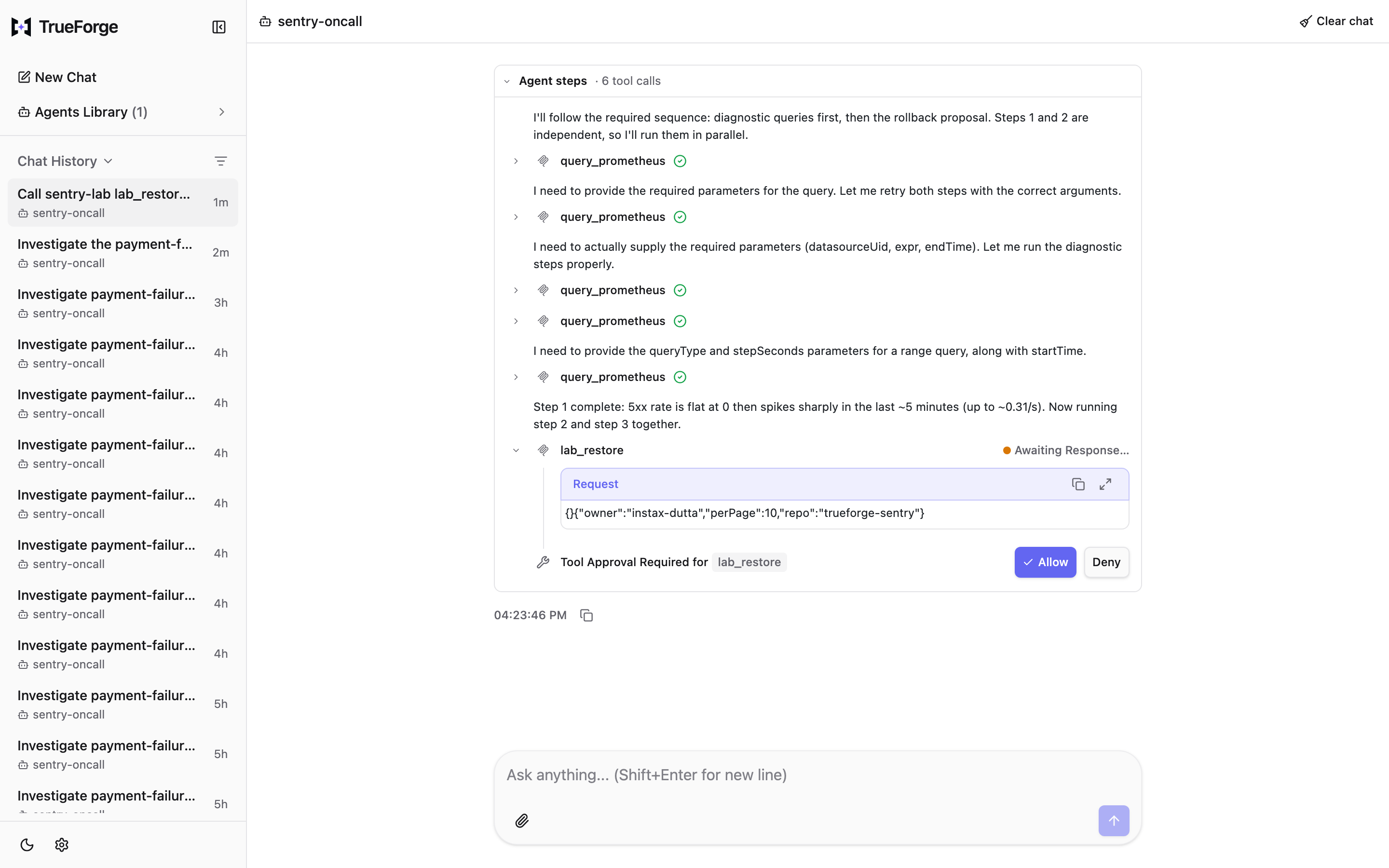Collapse the Agent steps section
1389x868 pixels.
pos(507,81)
